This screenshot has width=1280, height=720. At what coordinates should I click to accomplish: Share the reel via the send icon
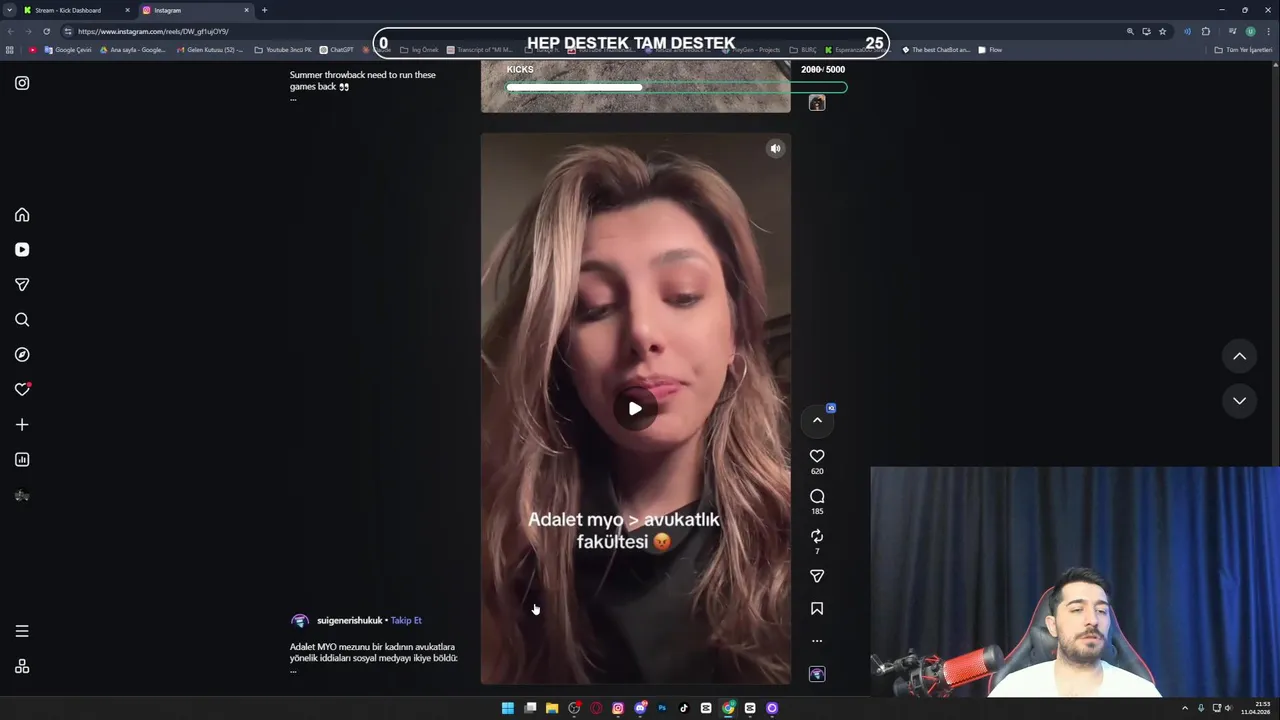pos(817,576)
